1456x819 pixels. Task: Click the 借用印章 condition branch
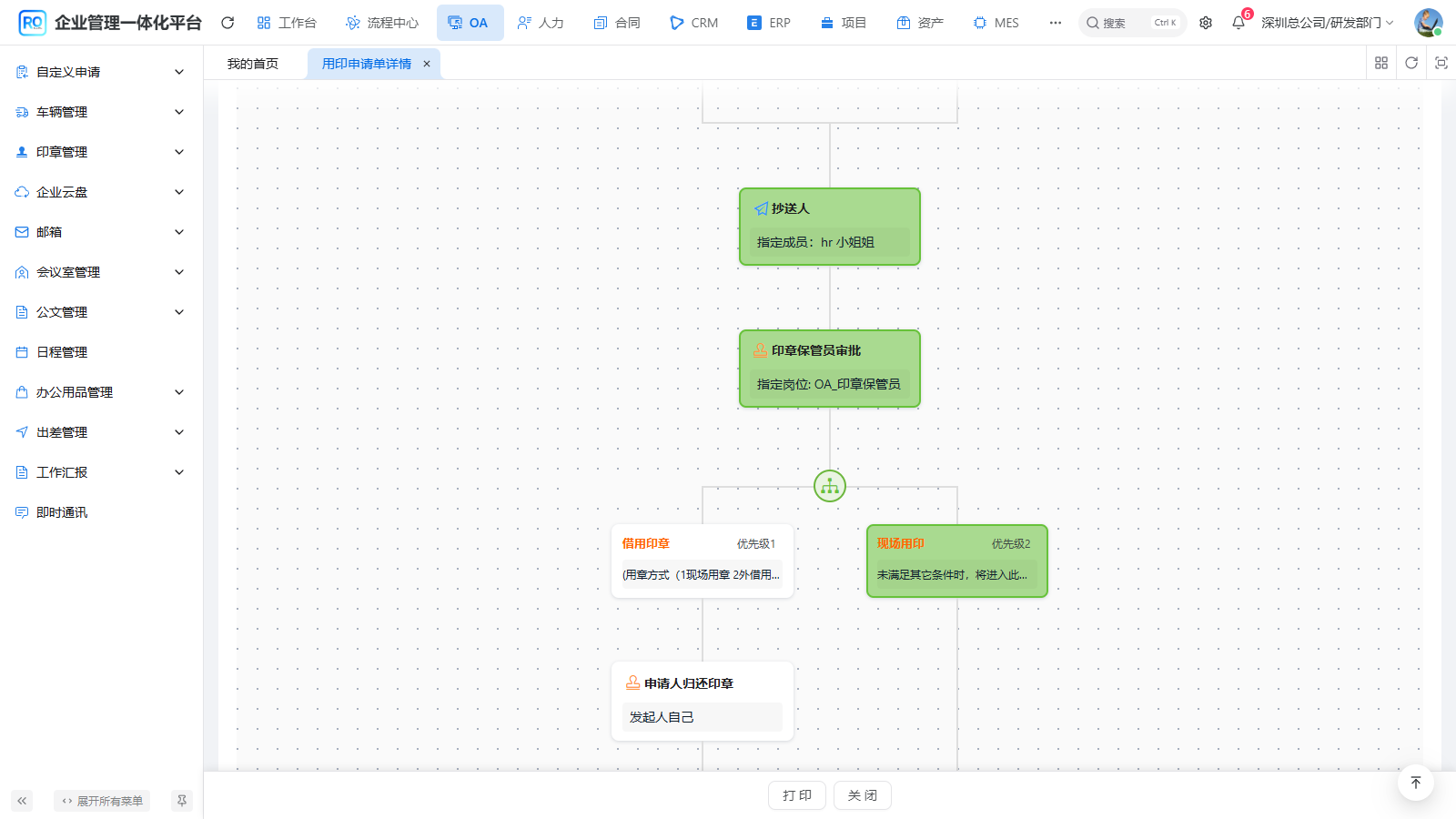(703, 561)
